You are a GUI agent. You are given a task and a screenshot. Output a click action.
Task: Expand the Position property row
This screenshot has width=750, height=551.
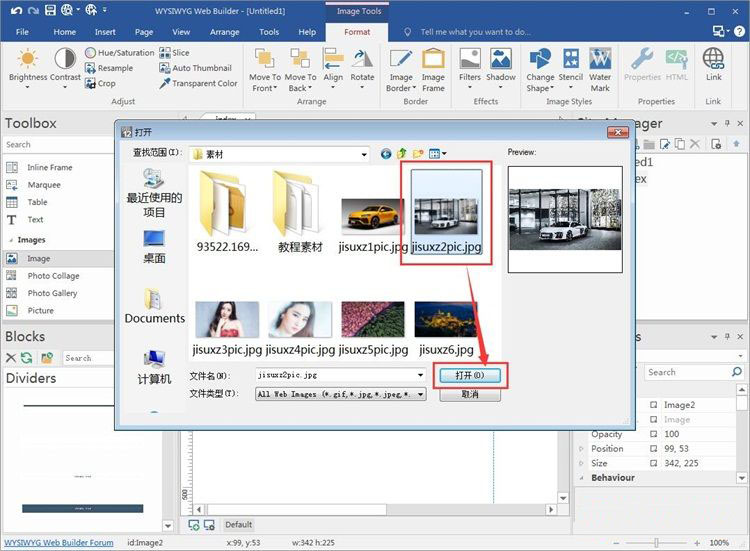click(x=582, y=449)
